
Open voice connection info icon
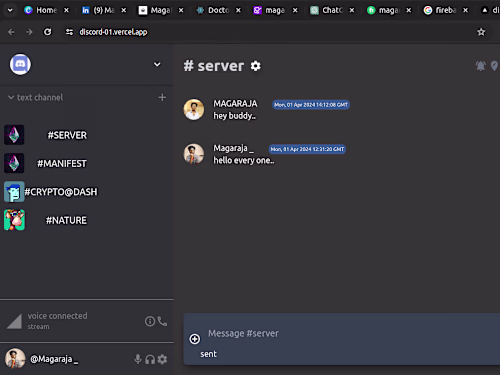[x=150, y=321]
